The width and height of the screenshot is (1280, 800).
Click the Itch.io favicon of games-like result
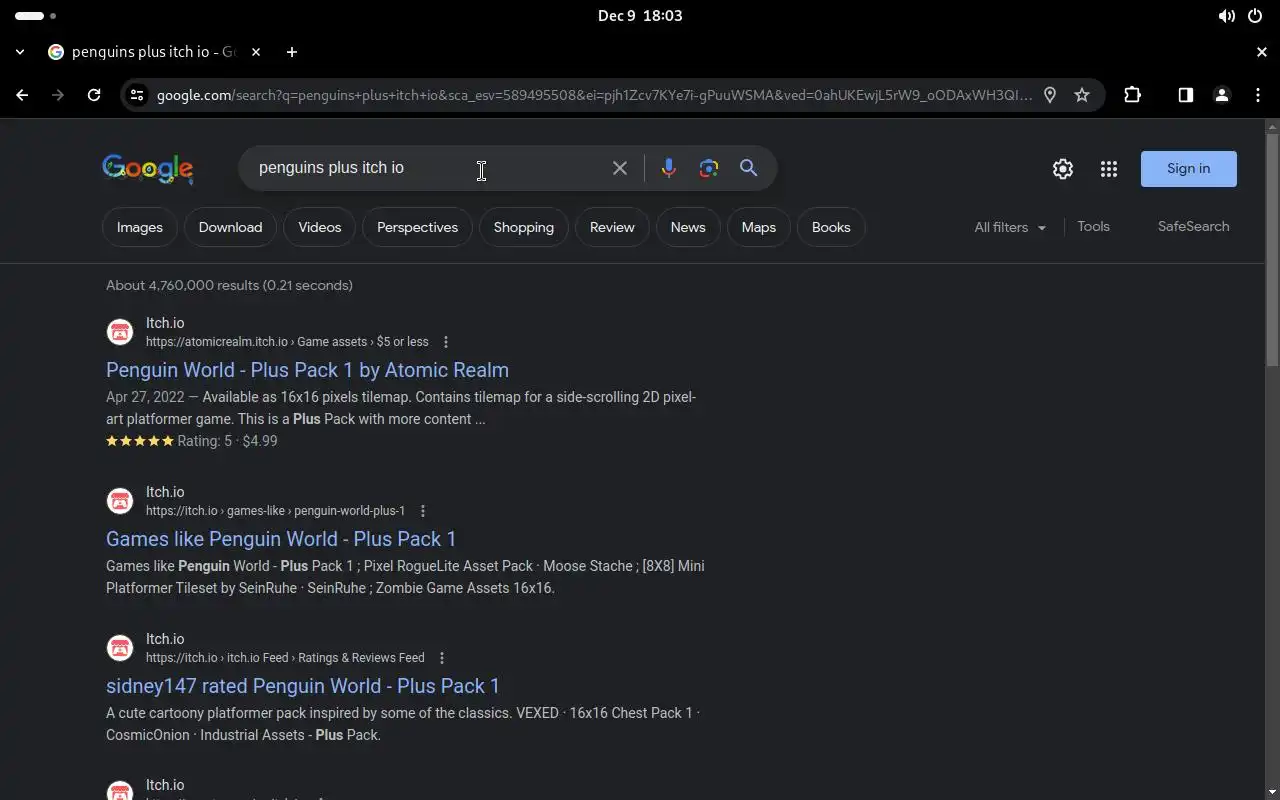pyautogui.click(x=120, y=501)
